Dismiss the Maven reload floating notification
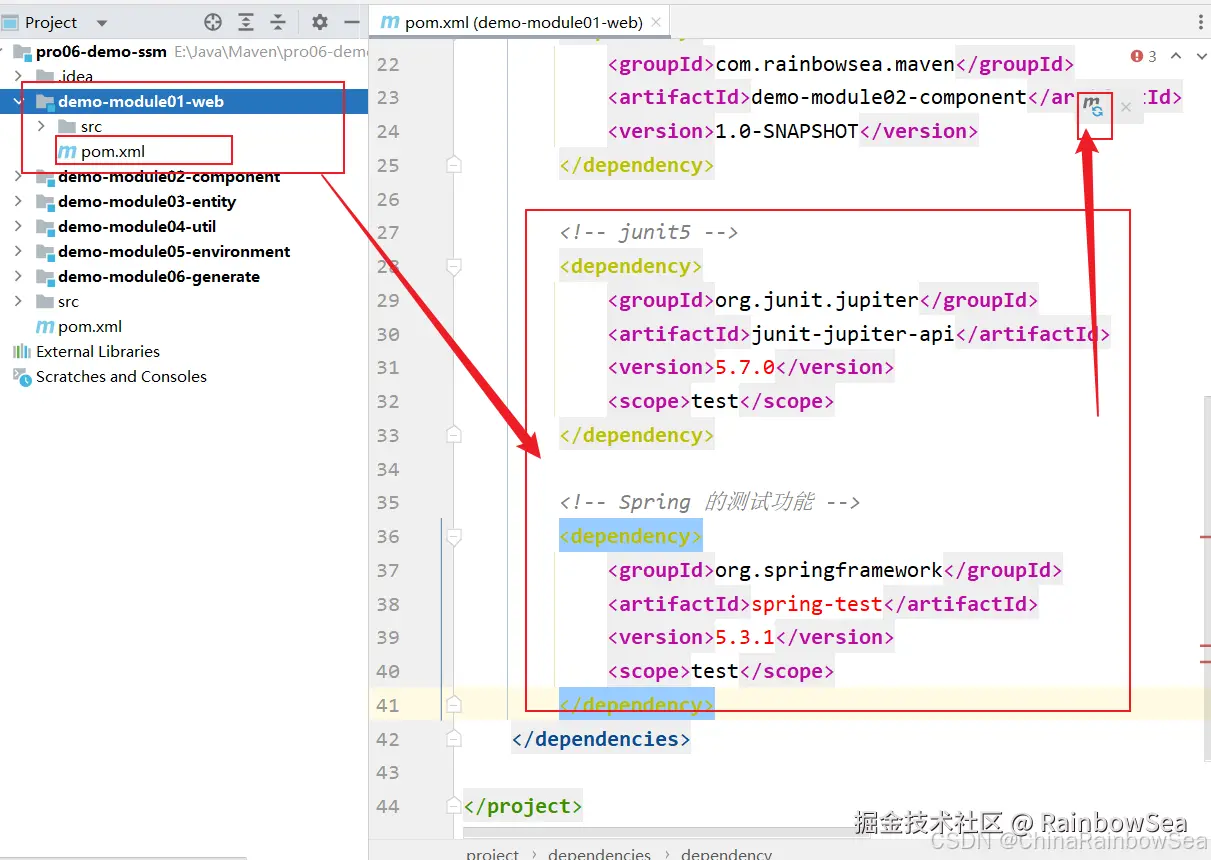Viewport: 1211px width, 860px height. coord(1126,107)
